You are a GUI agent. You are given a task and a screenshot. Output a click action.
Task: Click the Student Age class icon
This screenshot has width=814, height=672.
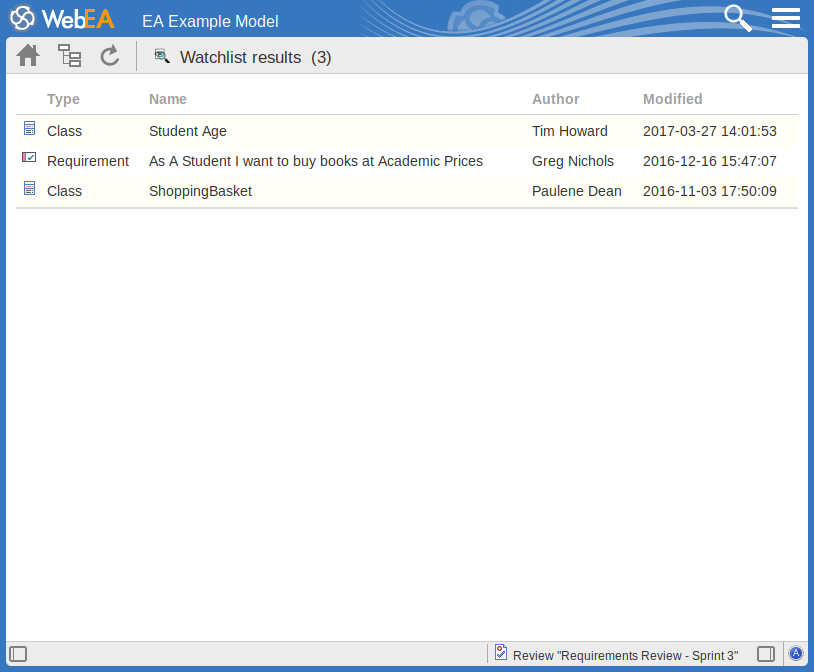(30, 129)
